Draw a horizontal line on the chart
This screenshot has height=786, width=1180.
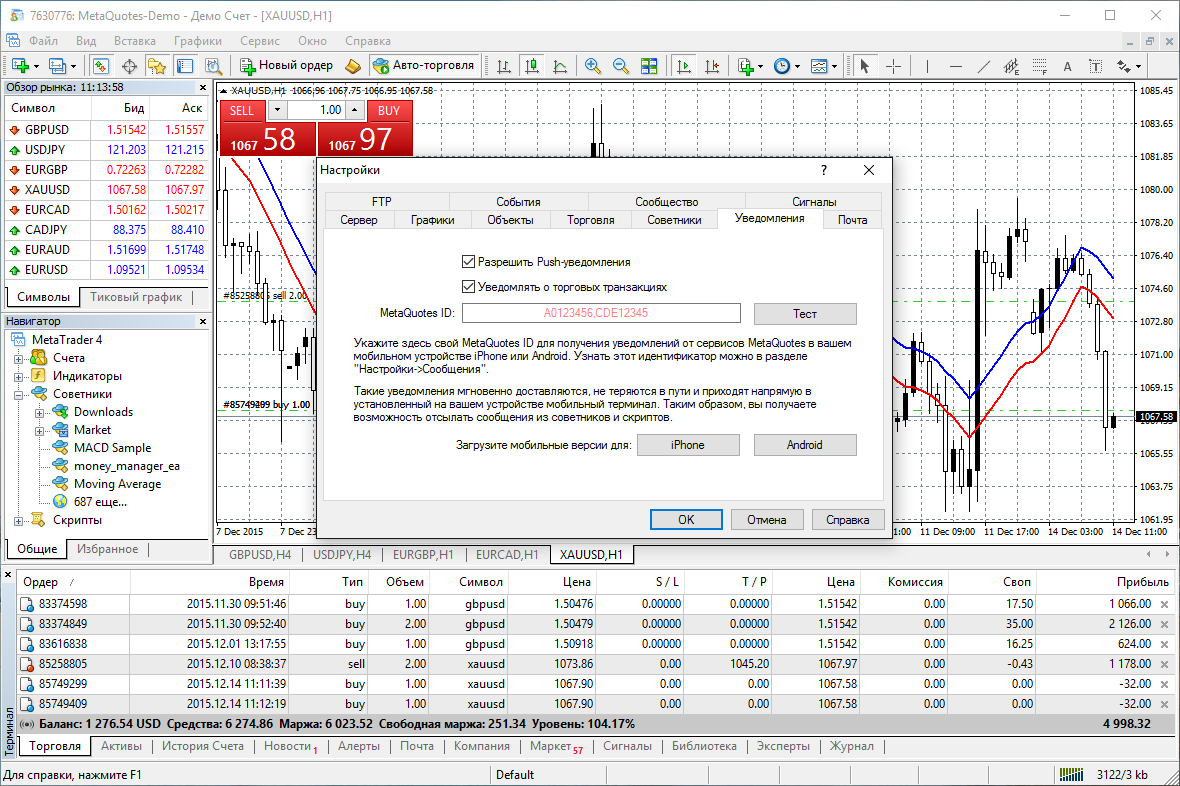pos(955,66)
